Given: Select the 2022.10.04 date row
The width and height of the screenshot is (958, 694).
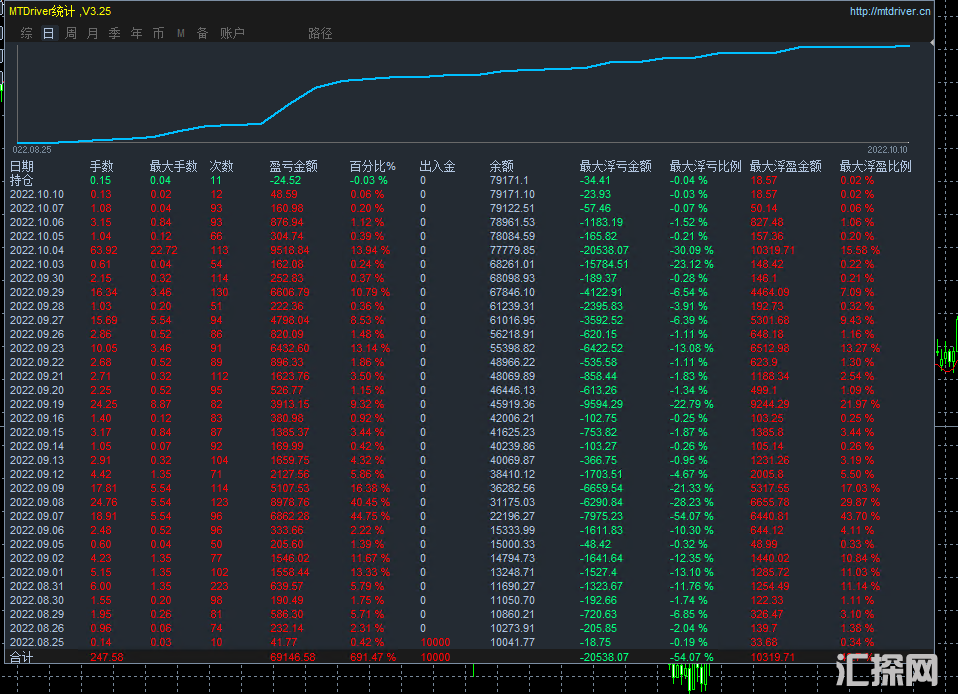Looking at the screenshot, I should [37, 250].
